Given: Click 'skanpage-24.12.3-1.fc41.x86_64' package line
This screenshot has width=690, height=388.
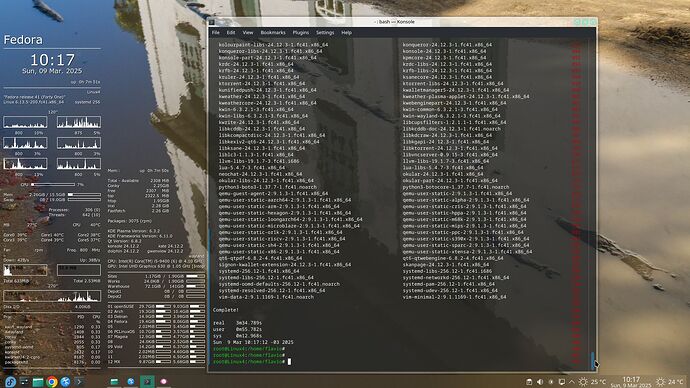Looking at the screenshot, I should pos(445,265).
